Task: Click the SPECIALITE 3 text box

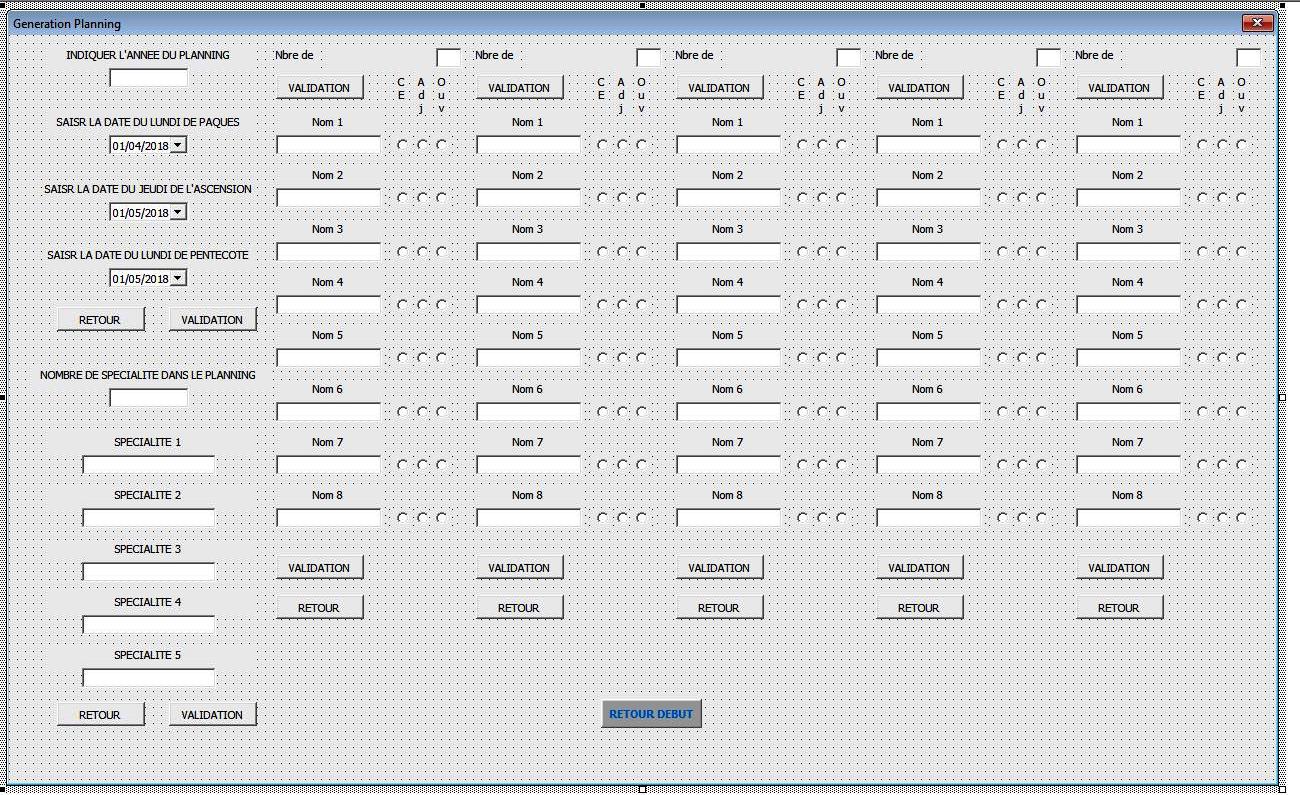Action: tap(149, 572)
